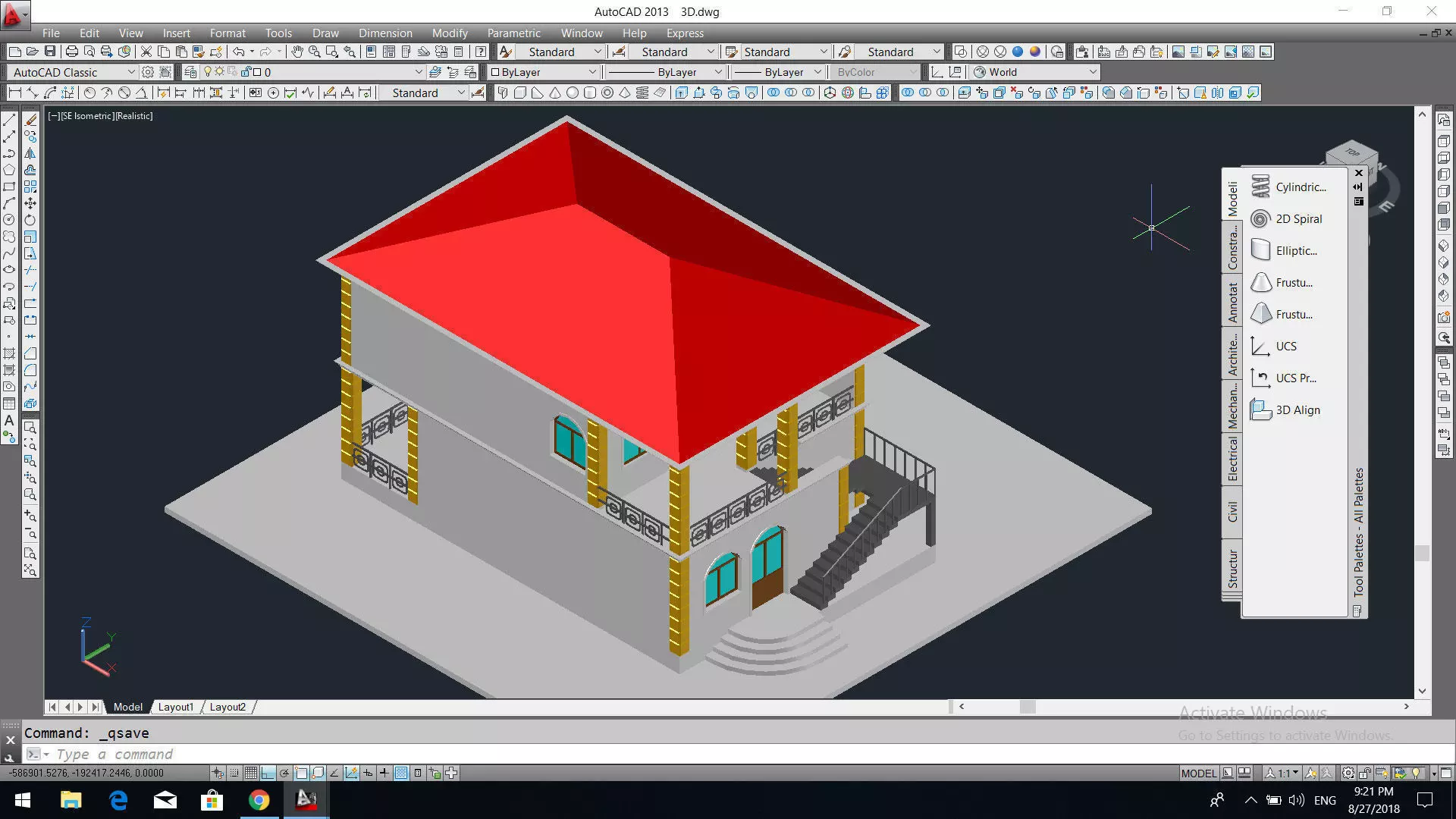Click the Save disk icon
The width and height of the screenshot is (1456, 819).
50,52
